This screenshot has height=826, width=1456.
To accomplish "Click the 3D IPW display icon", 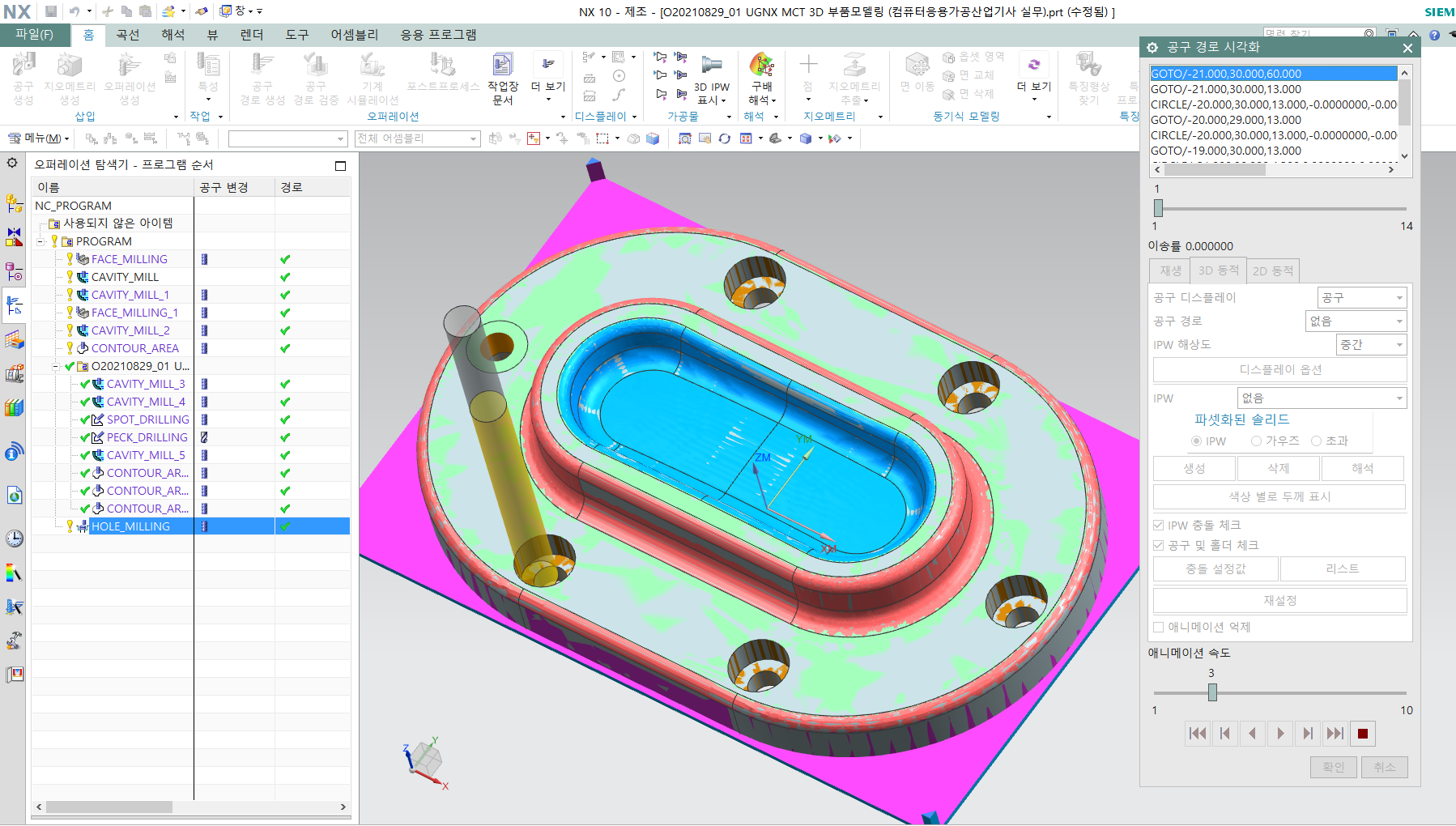I will [712, 65].
